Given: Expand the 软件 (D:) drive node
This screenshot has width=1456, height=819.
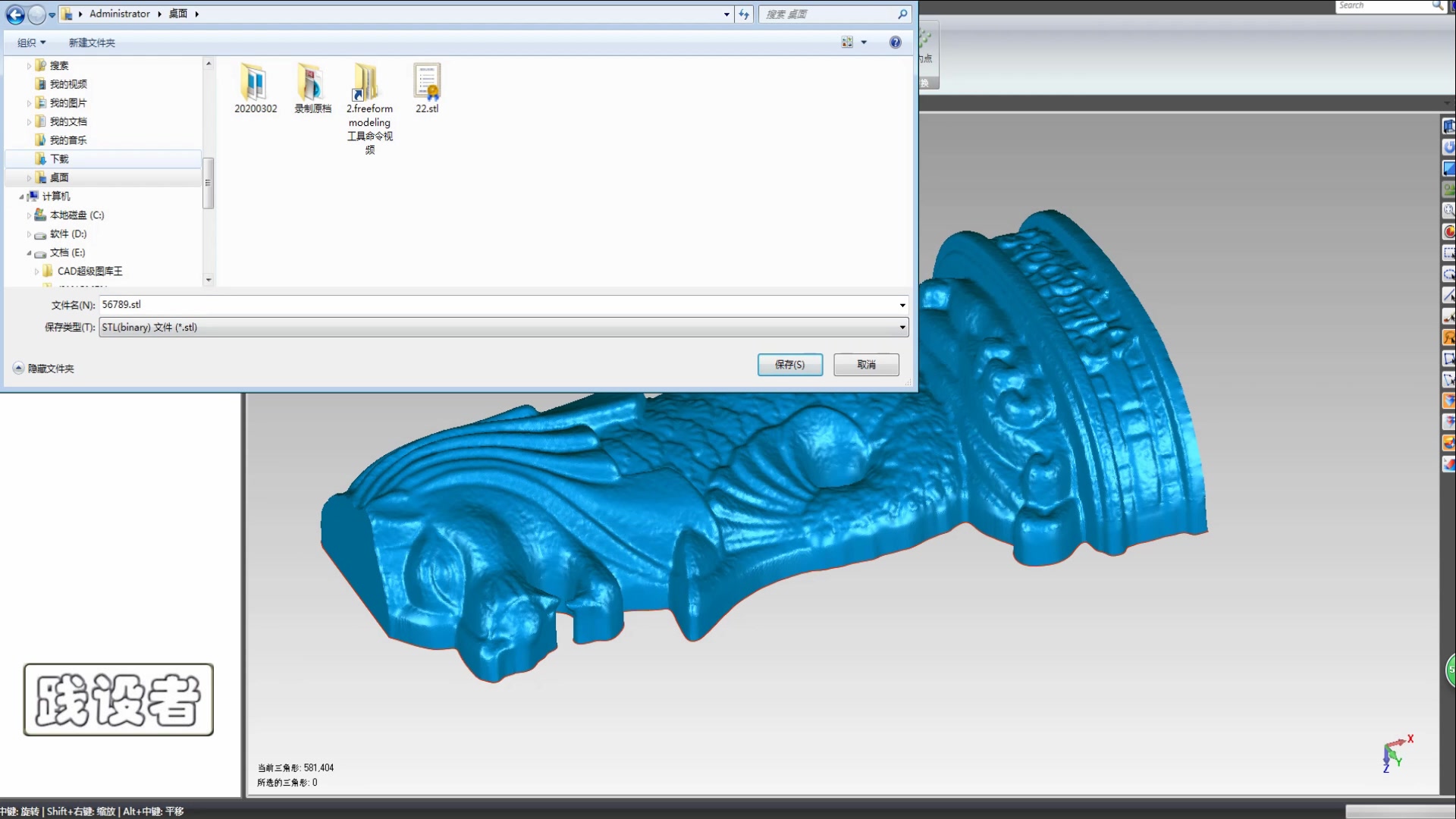Looking at the screenshot, I should pyautogui.click(x=29, y=234).
